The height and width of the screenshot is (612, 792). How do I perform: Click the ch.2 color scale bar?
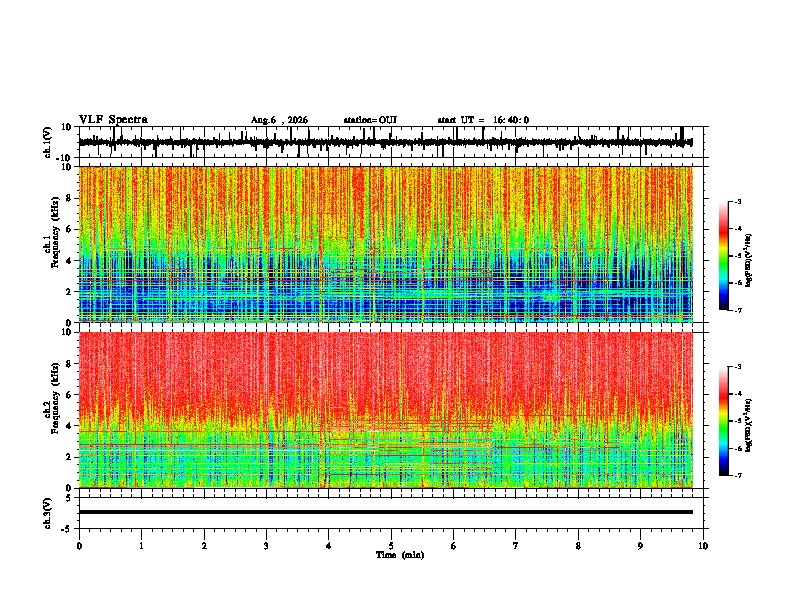(x=724, y=421)
